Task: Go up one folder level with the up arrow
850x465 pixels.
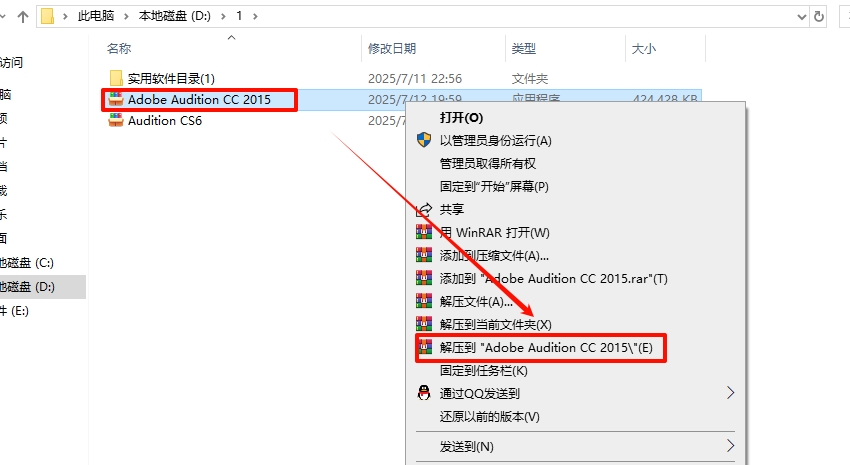Action: click(23, 17)
